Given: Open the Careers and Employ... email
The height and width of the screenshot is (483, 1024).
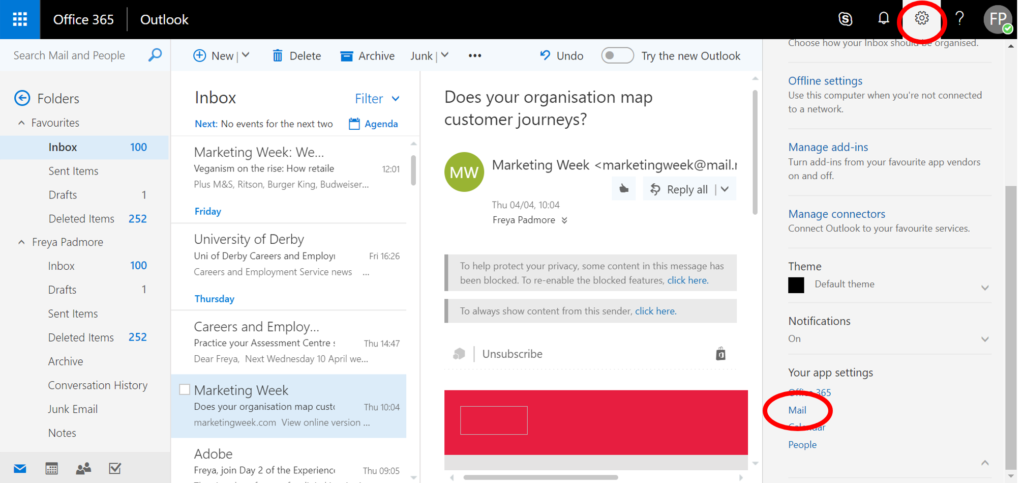Looking at the screenshot, I should click(289, 343).
